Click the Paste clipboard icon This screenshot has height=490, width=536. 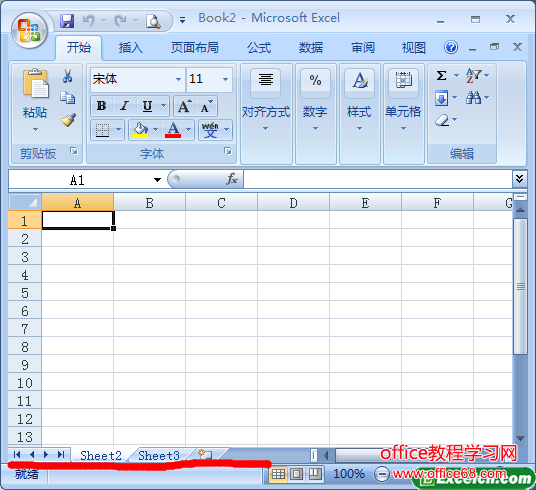point(35,83)
